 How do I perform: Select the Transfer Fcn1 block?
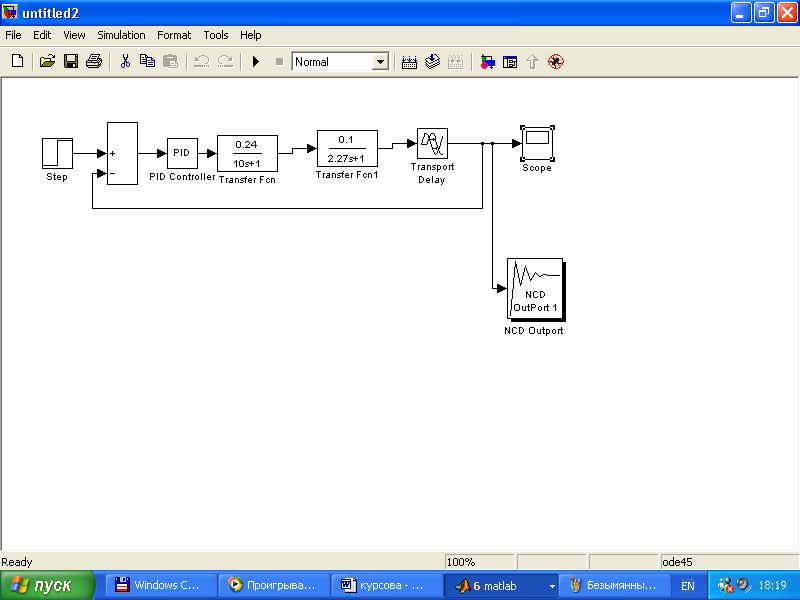click(x=347, y=148)
